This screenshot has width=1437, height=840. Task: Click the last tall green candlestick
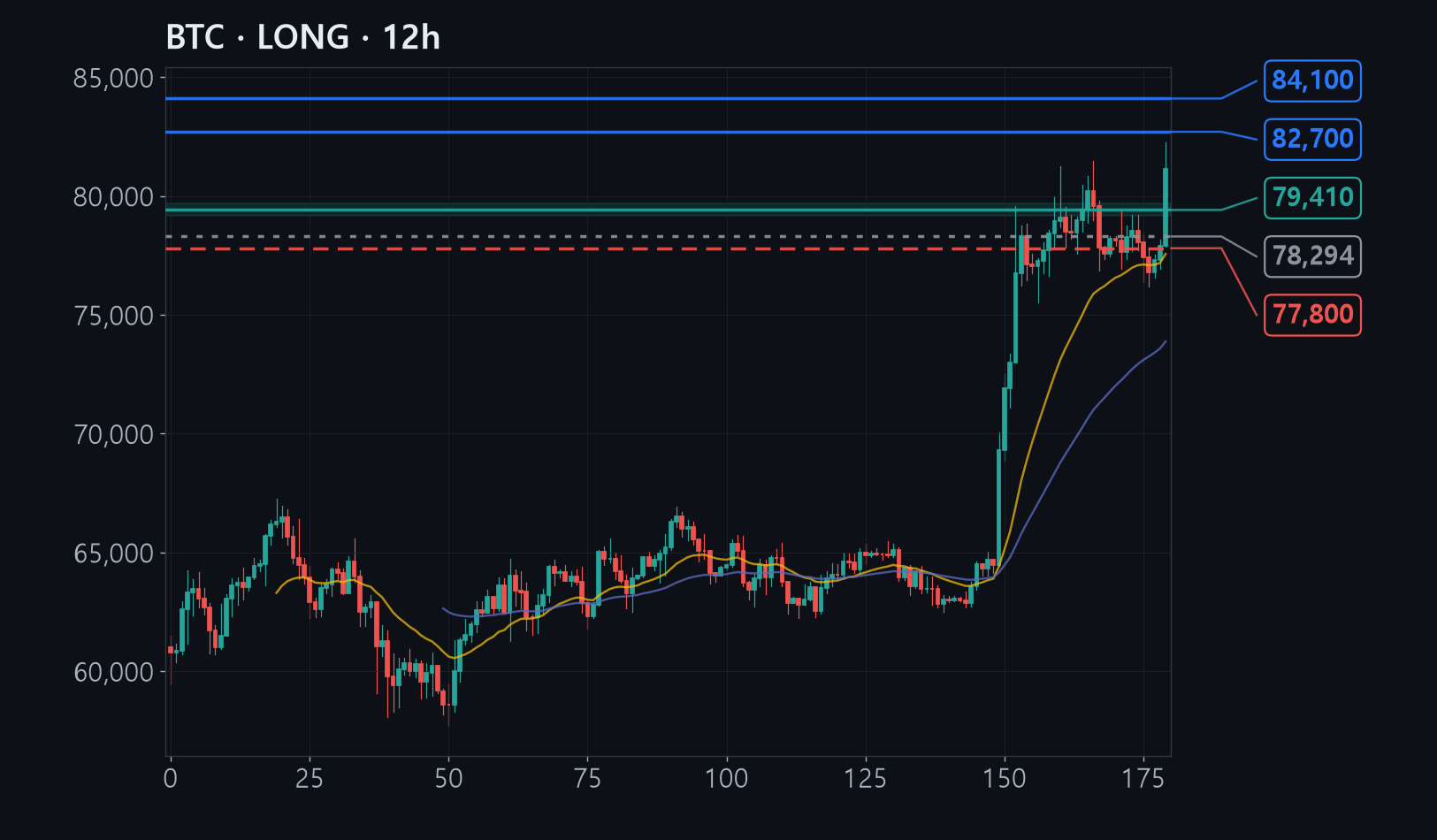[1166, 206]
